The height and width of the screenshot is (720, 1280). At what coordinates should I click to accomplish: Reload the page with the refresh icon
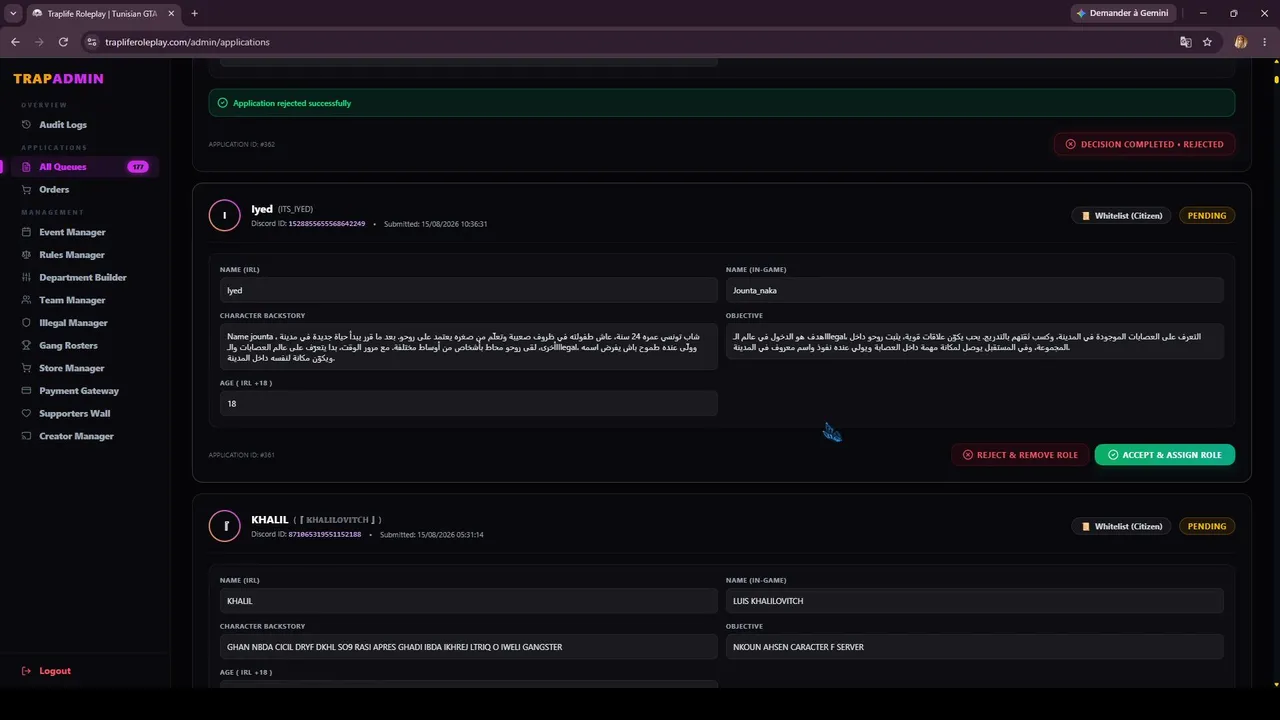click(x=63, y=42)
